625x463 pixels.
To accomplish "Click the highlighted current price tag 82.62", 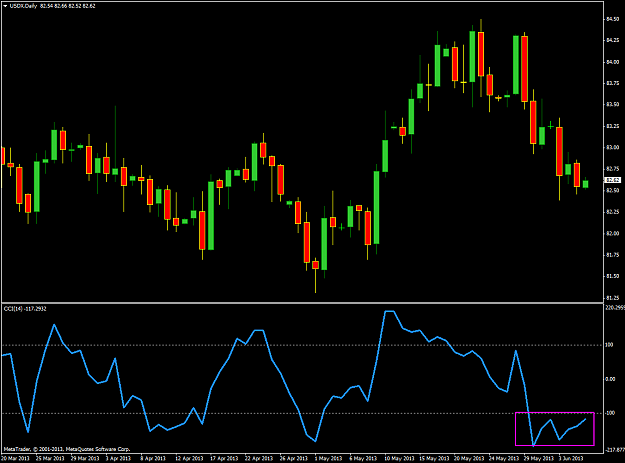I will coord(613,180).
